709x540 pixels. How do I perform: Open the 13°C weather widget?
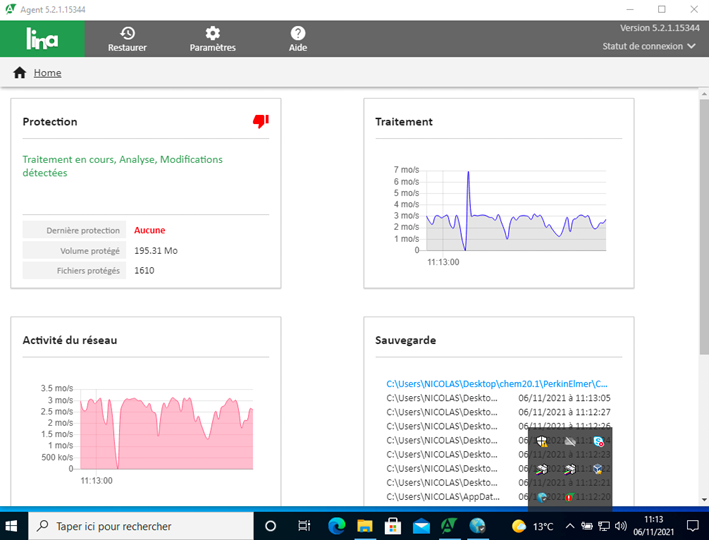coord(533,526)
